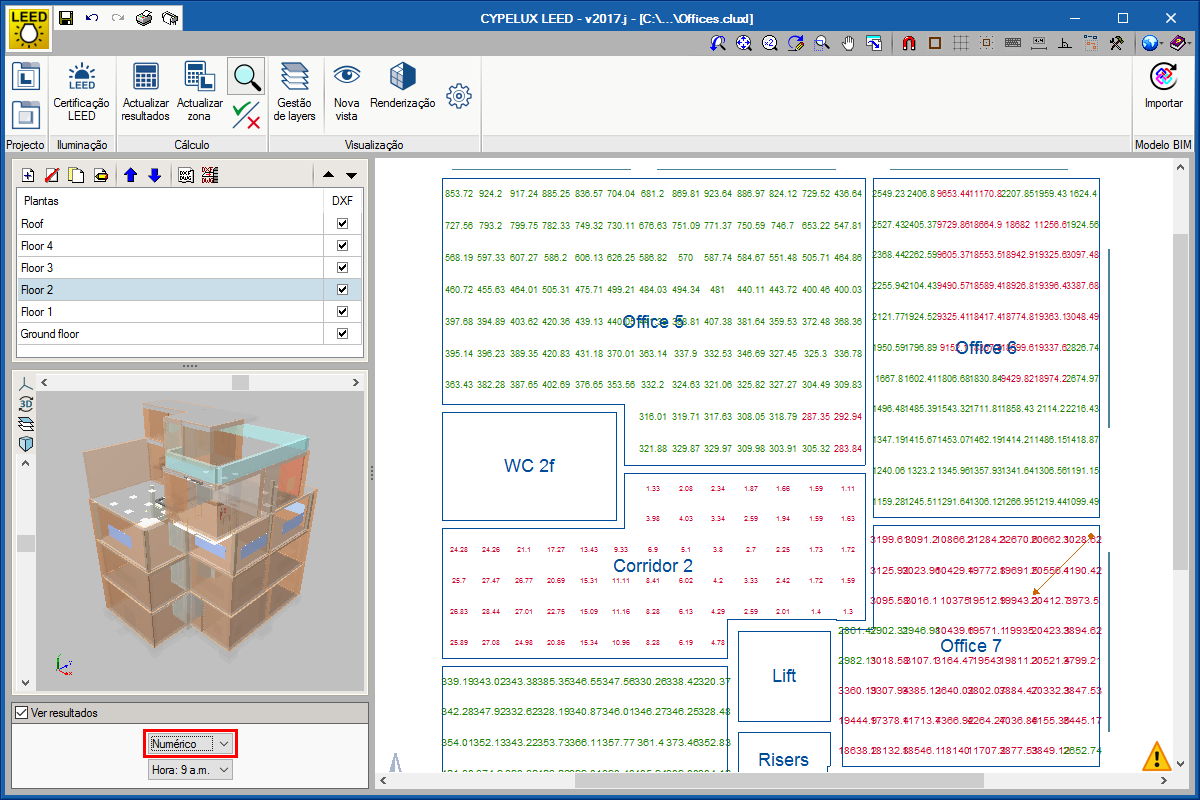Click the DXF/DWG template icon

click(185, 175)
